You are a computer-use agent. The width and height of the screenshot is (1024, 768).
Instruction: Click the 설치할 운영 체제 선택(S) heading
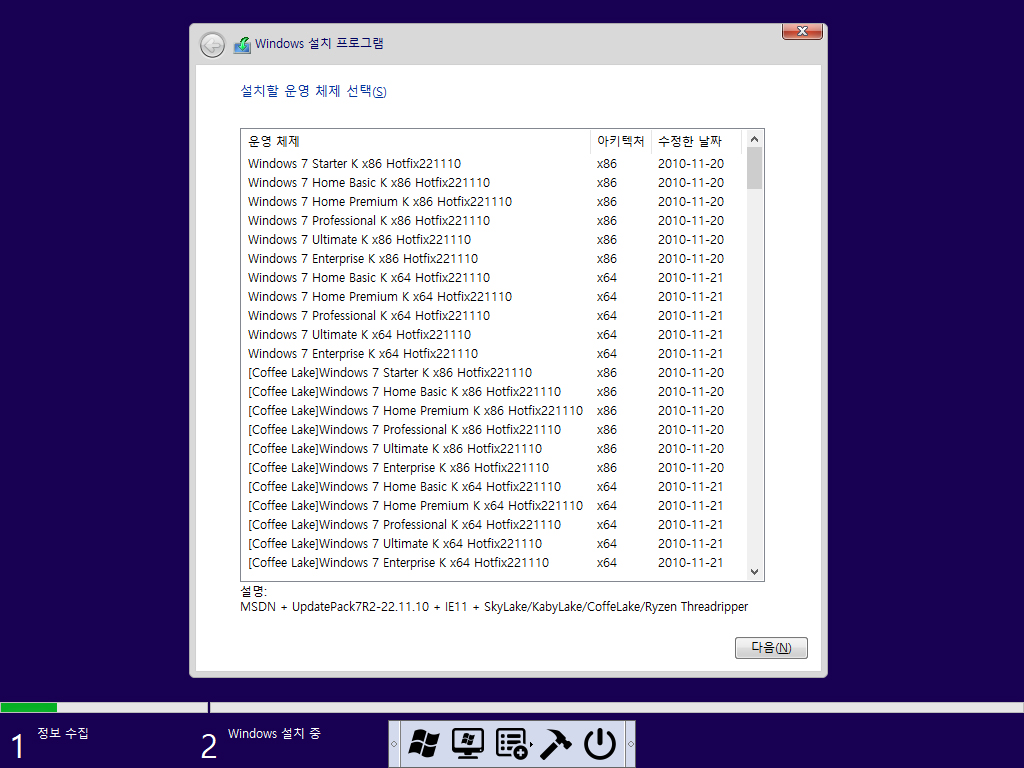pos(313,91)
